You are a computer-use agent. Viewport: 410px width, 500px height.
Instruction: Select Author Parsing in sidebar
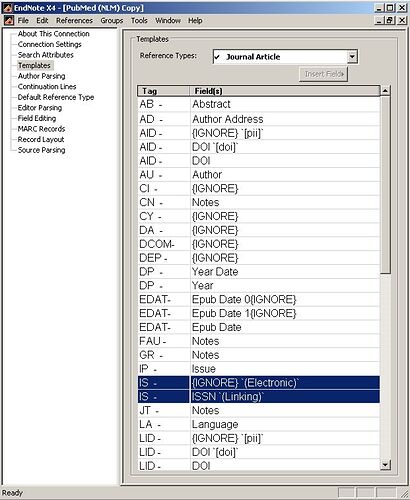[x=42, y=76]
